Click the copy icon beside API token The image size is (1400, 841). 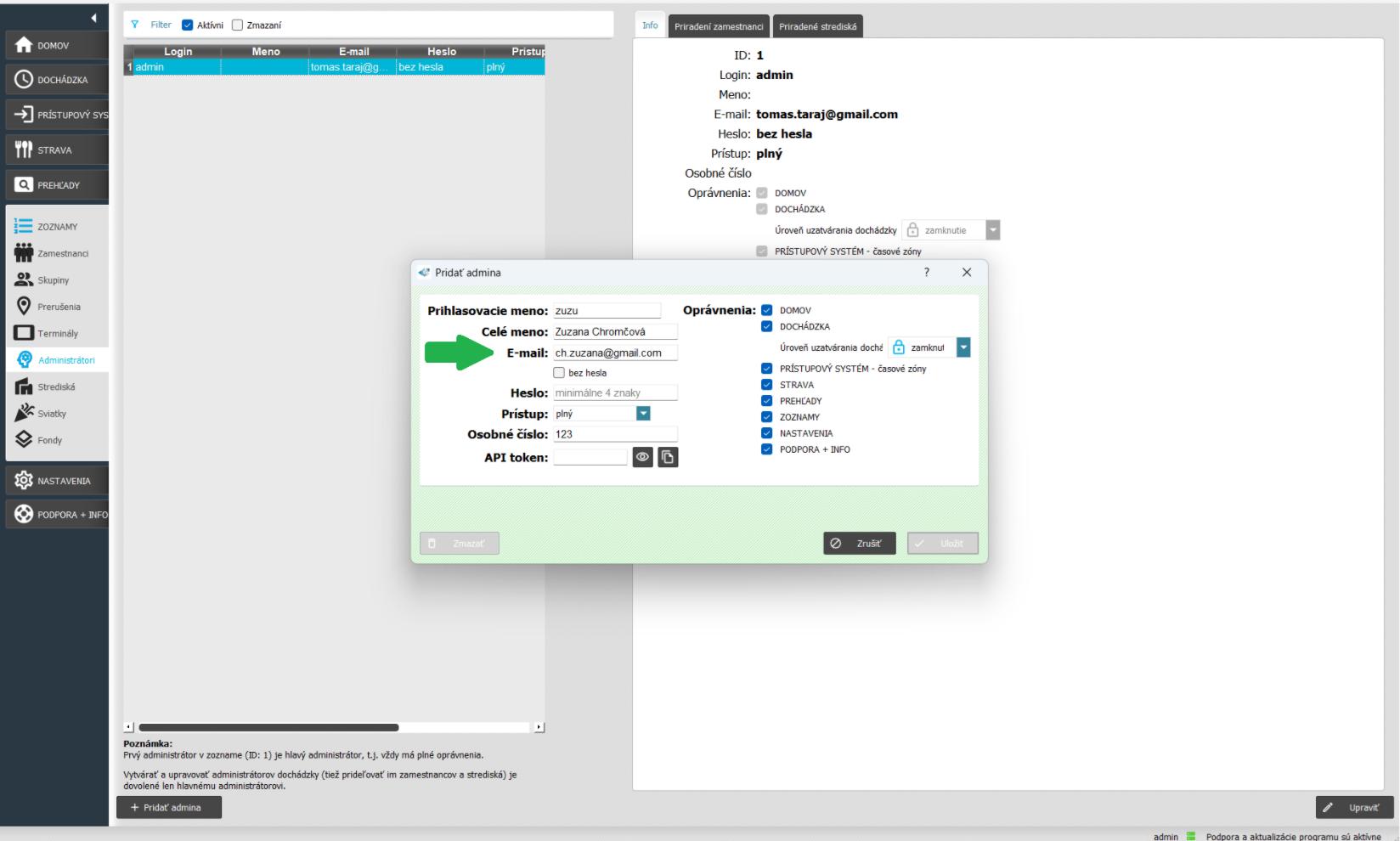[x=668, y=457]
